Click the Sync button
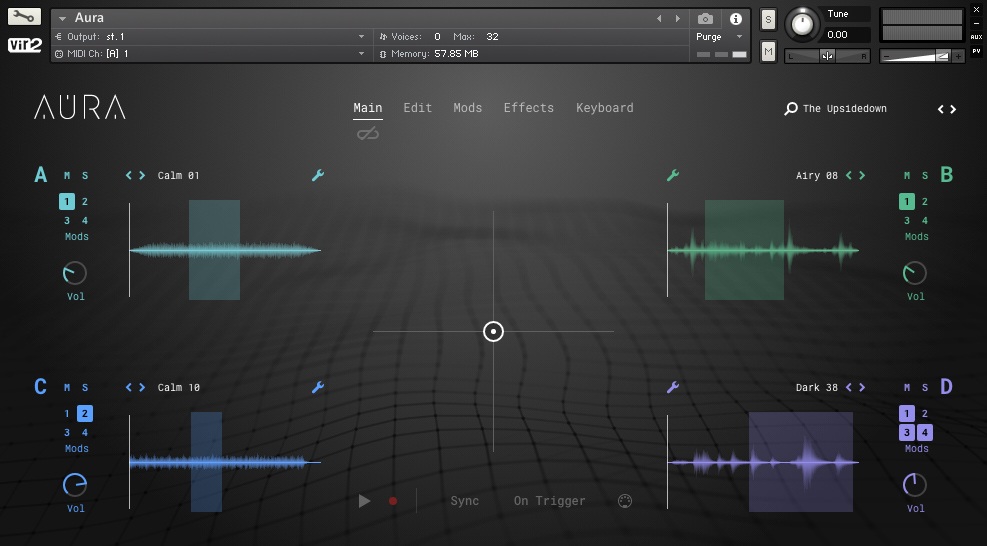 [464, 501]
